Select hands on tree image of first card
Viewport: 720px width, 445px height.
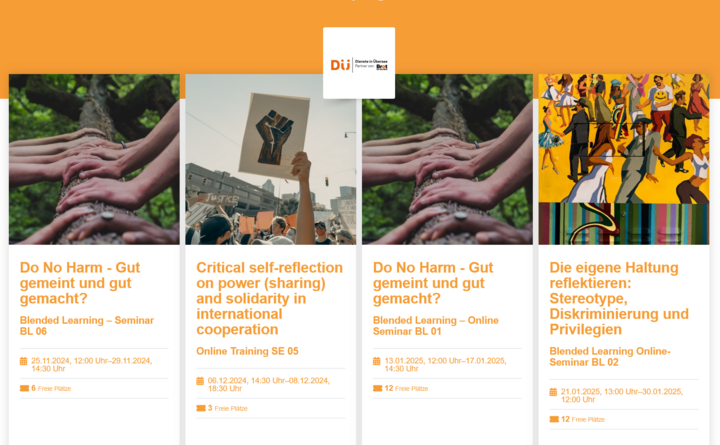94,159
